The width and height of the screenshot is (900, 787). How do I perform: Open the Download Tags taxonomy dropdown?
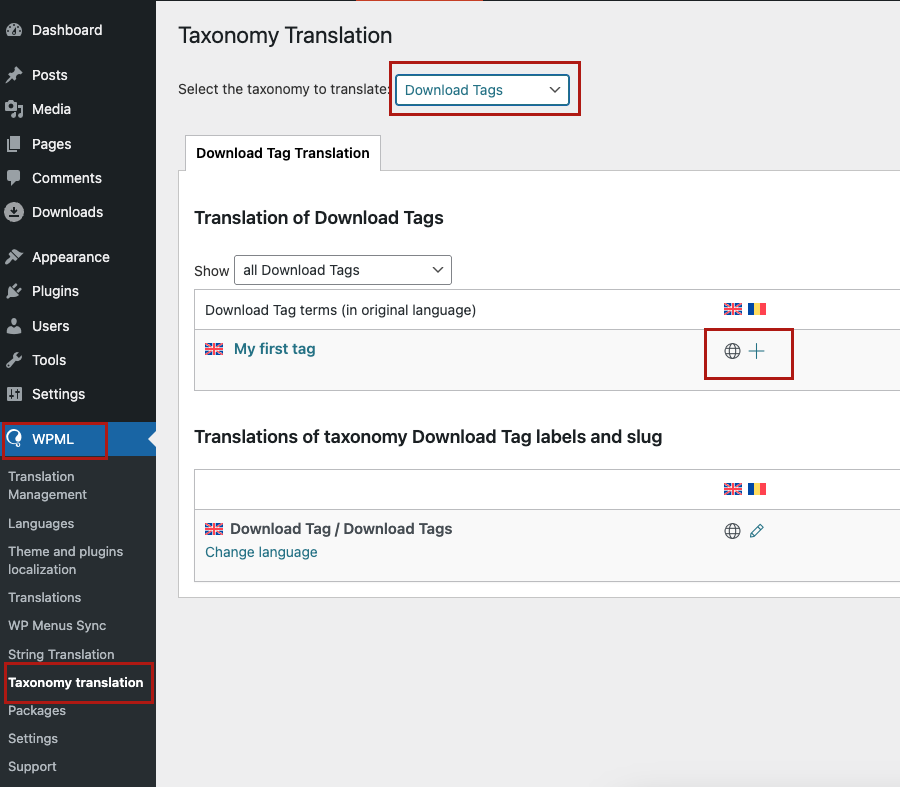tap(482, 90)
